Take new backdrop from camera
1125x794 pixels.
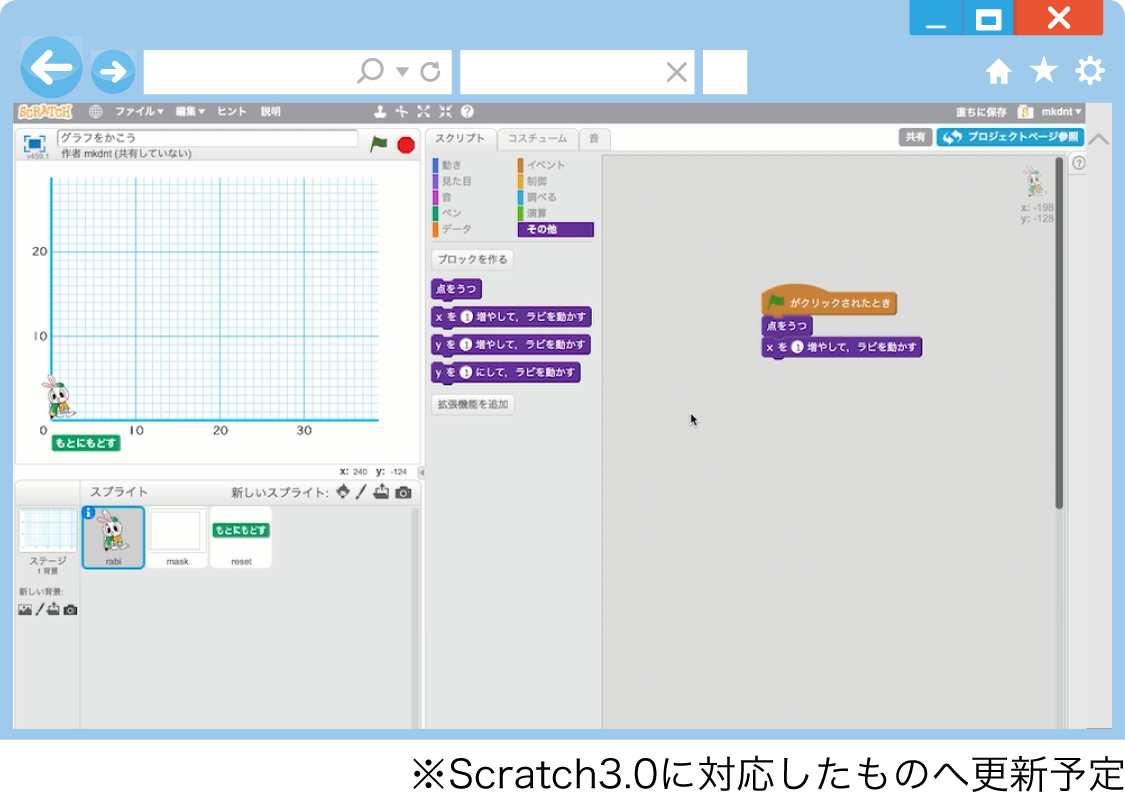70,610
